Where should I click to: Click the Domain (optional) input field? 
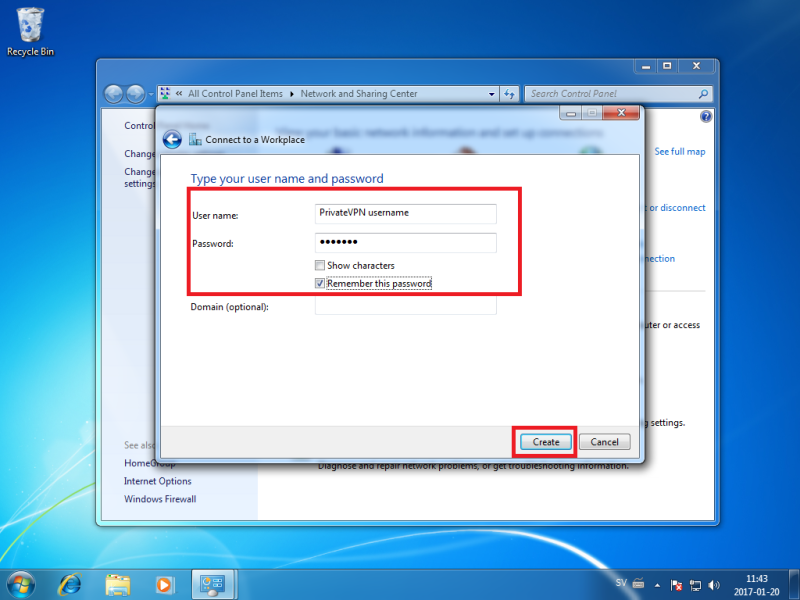pos(406,307)
